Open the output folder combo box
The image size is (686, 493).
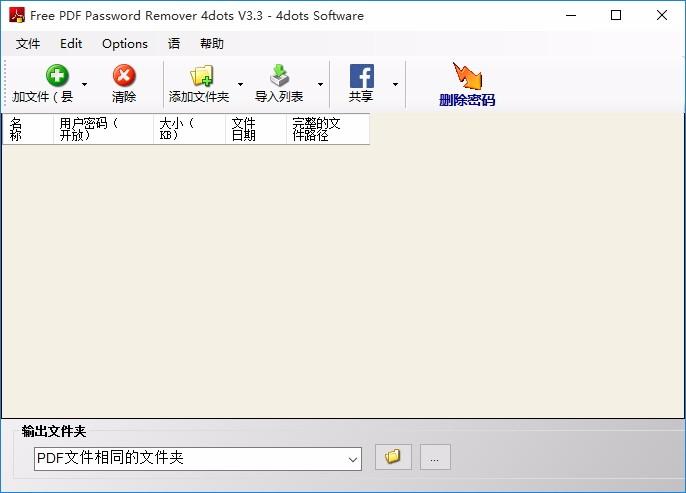click(198, 458)
